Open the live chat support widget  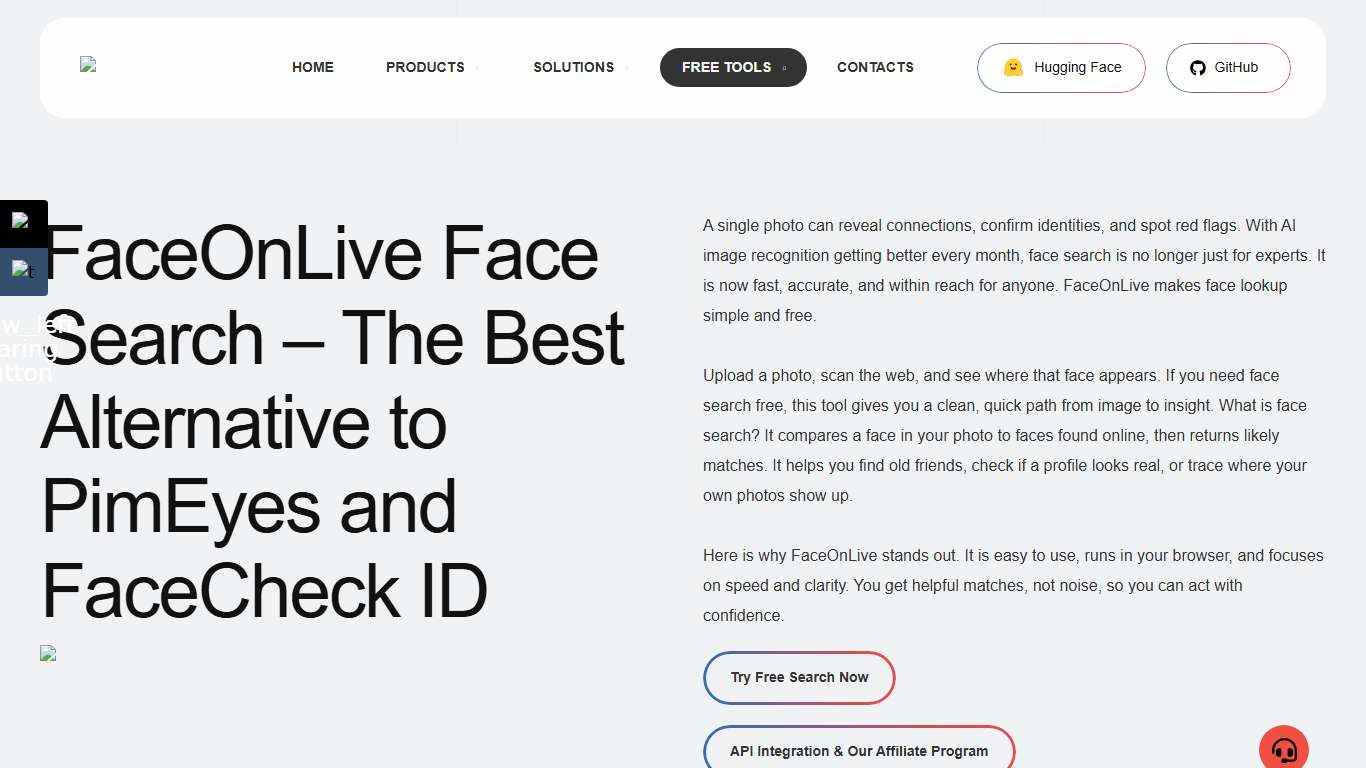1284,747
